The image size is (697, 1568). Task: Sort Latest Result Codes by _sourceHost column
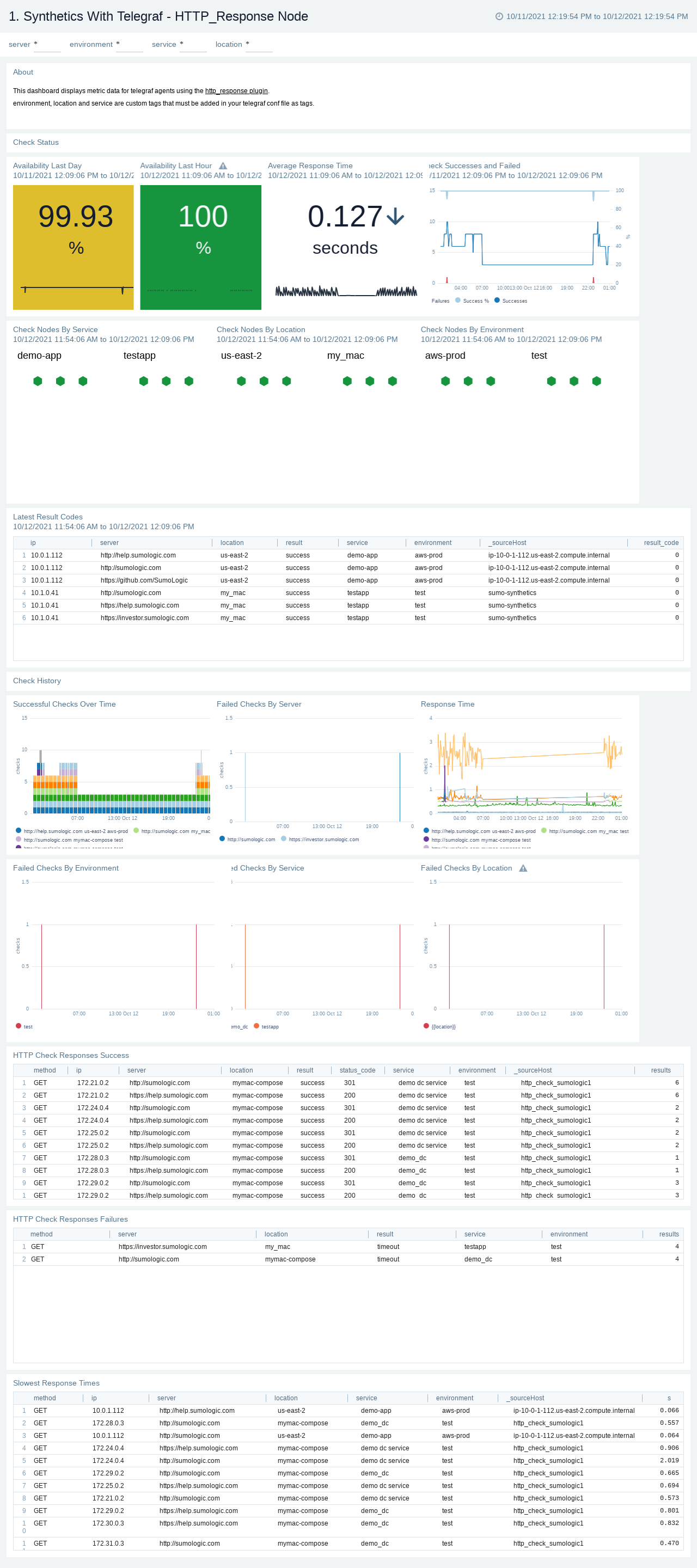(507, 543)
